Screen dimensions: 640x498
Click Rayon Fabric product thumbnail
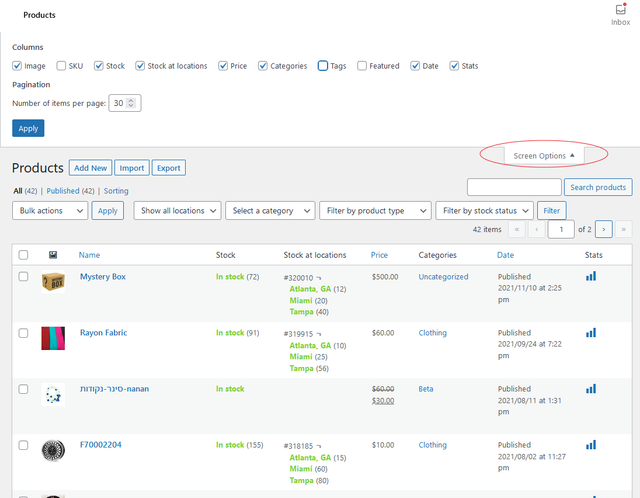coord(53,338)
